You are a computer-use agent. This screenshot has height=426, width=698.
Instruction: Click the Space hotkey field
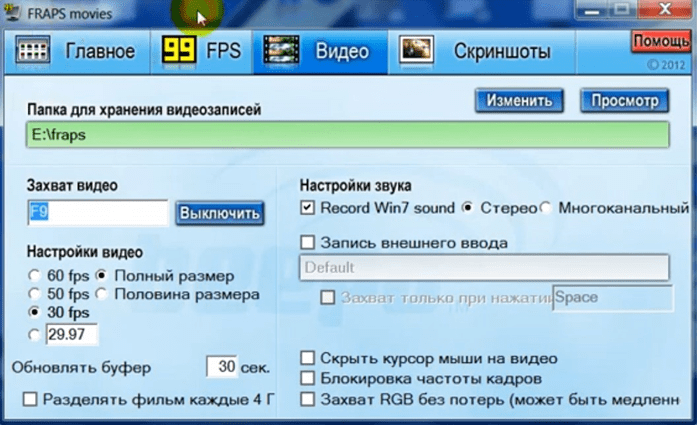(x=613, y=298)
